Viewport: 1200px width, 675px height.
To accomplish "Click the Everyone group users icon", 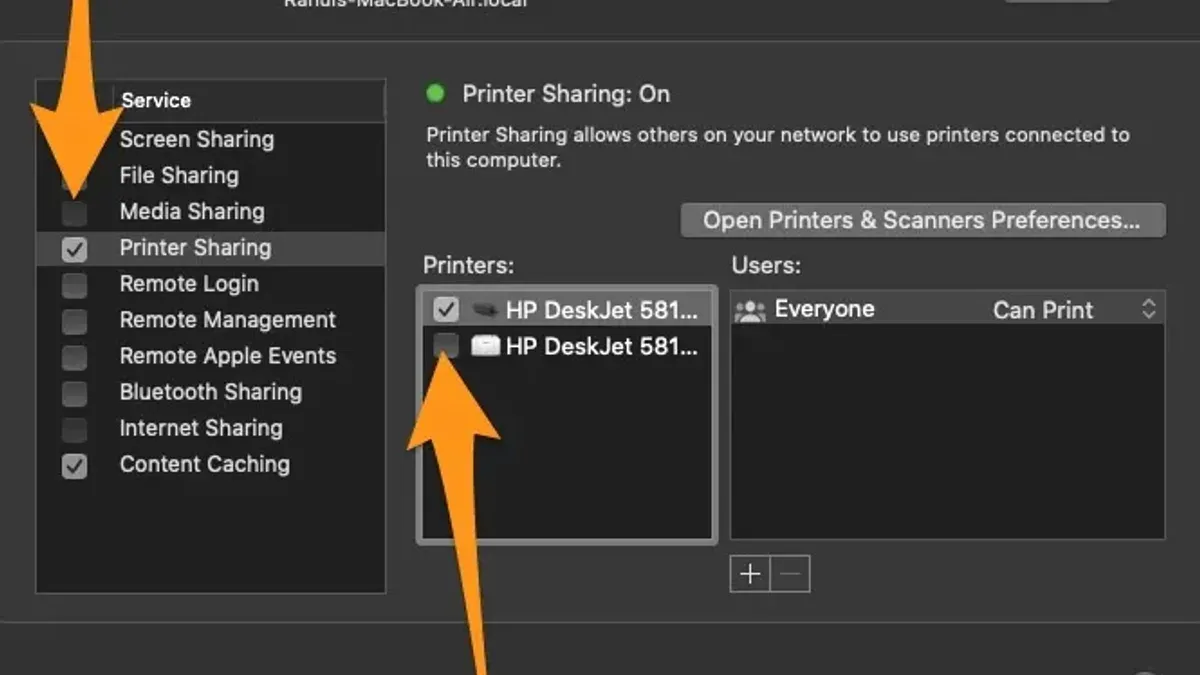I will pos(750,310).
